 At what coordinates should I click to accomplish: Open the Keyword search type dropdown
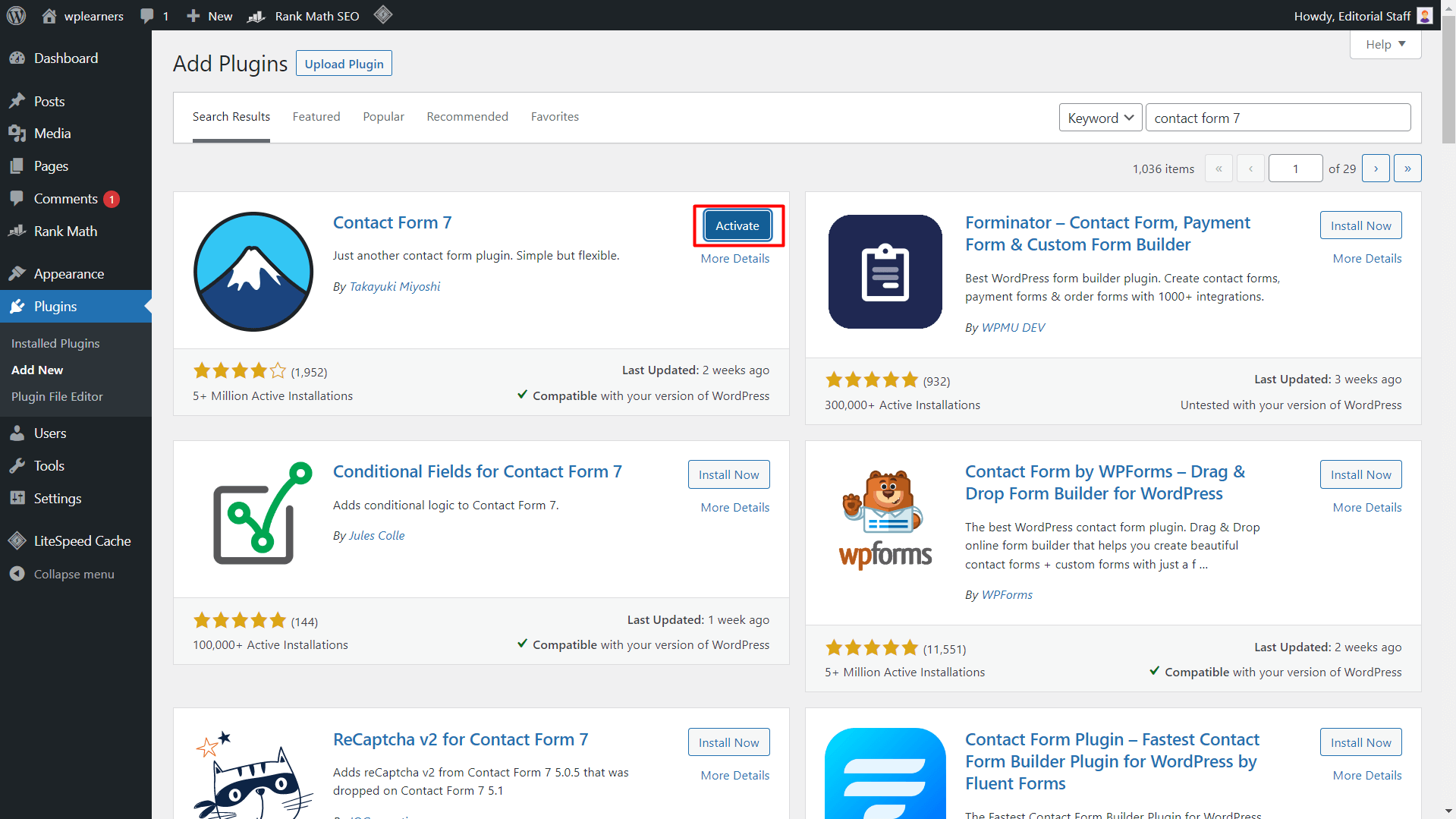click(x=1100, y=118)
